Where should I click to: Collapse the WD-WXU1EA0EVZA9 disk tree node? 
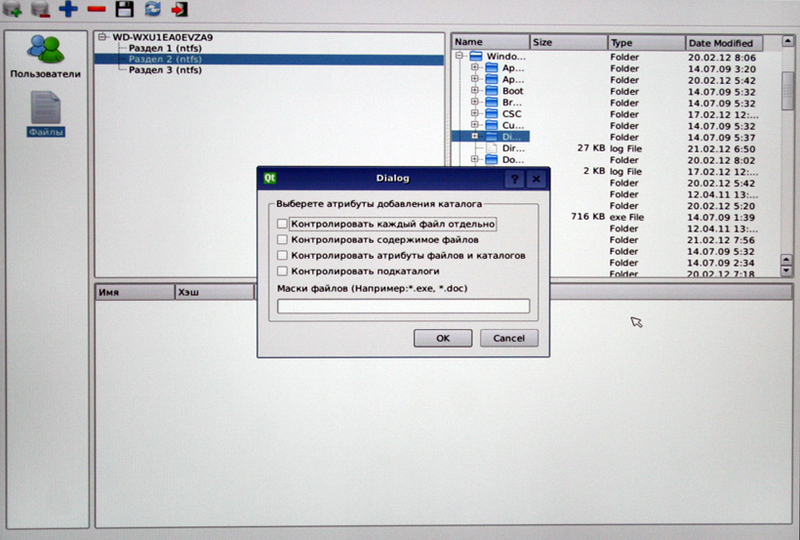coord(103,37)
